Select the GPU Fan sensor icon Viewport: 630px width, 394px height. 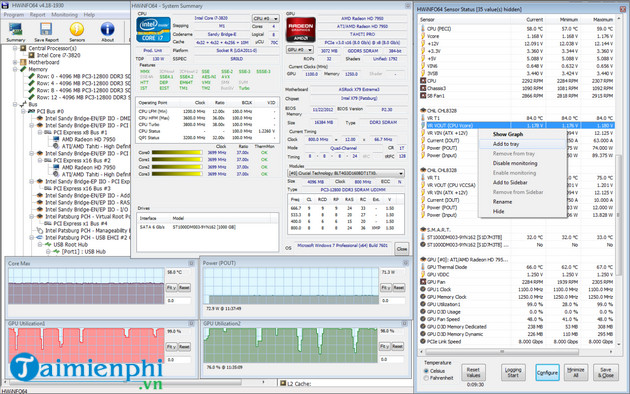(x=423, y=282)
